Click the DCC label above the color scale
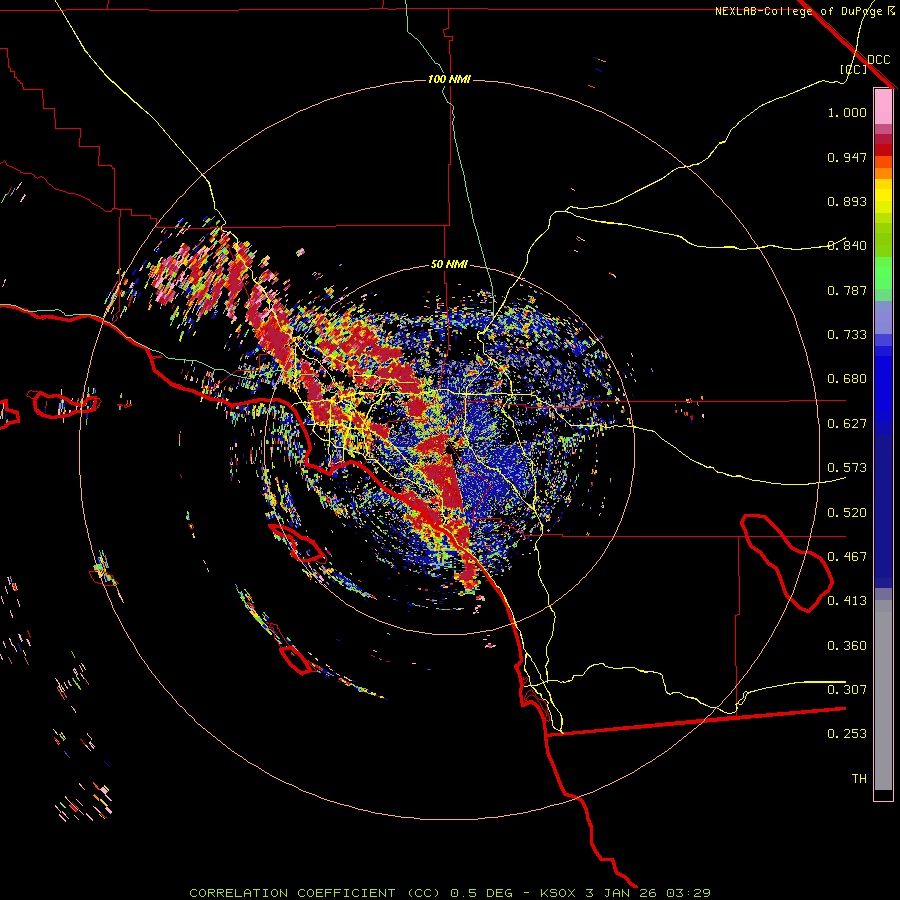Viewport: 900px width, 900px height. [879, 60]
